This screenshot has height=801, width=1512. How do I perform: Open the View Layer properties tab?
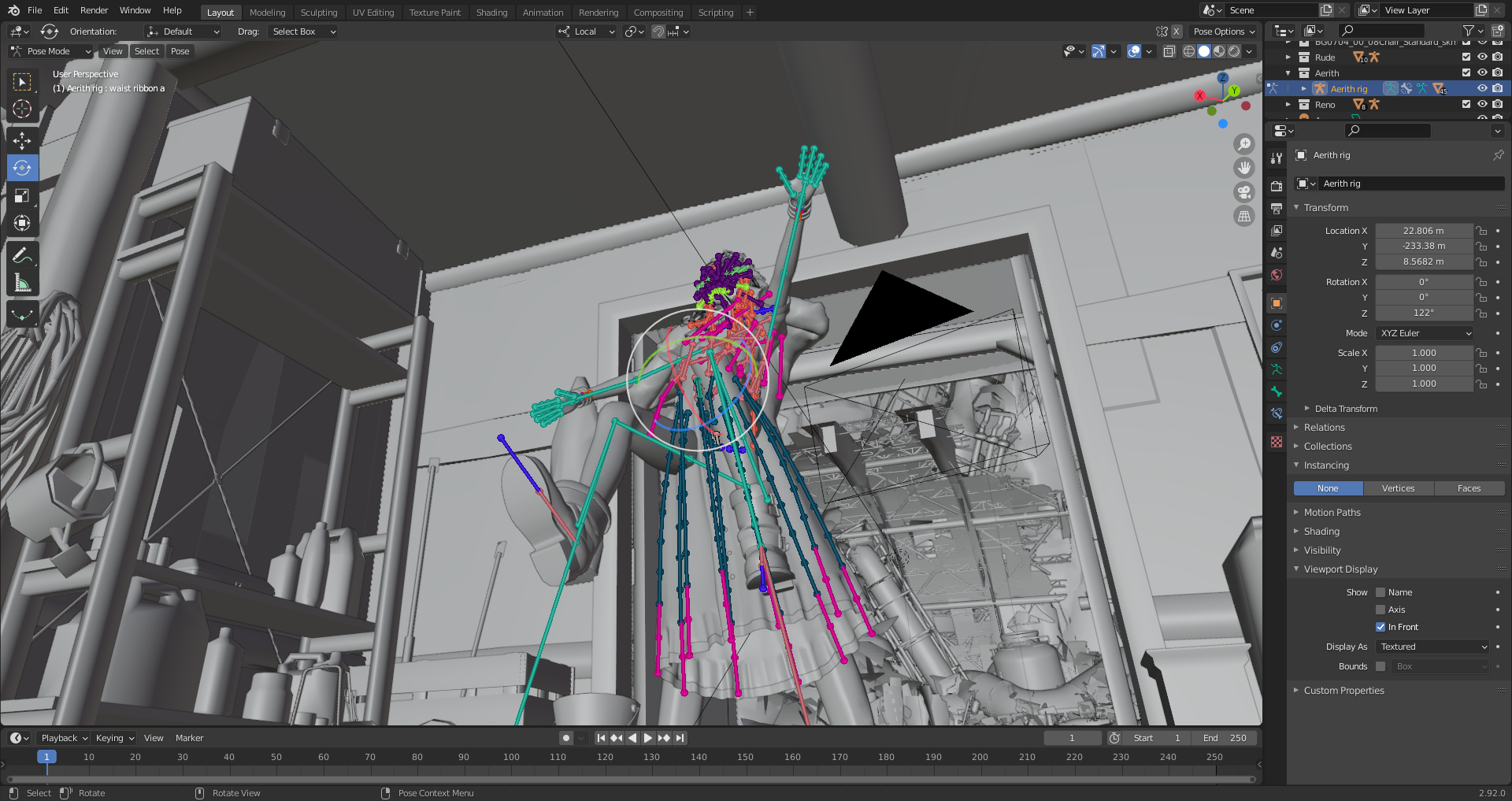pyautogui.click(x=1277, y=231)
